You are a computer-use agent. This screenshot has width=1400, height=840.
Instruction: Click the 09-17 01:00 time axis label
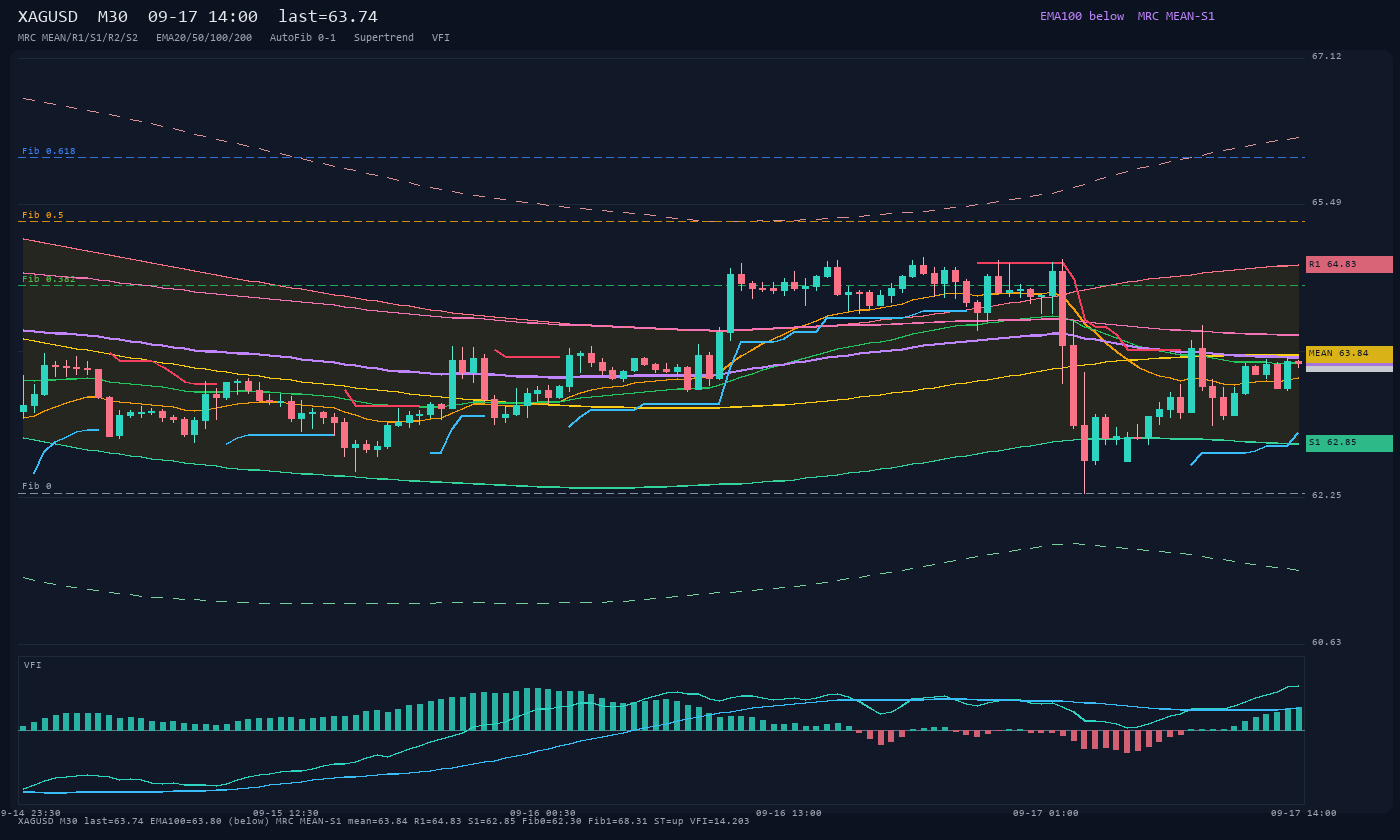[1046, 813]
